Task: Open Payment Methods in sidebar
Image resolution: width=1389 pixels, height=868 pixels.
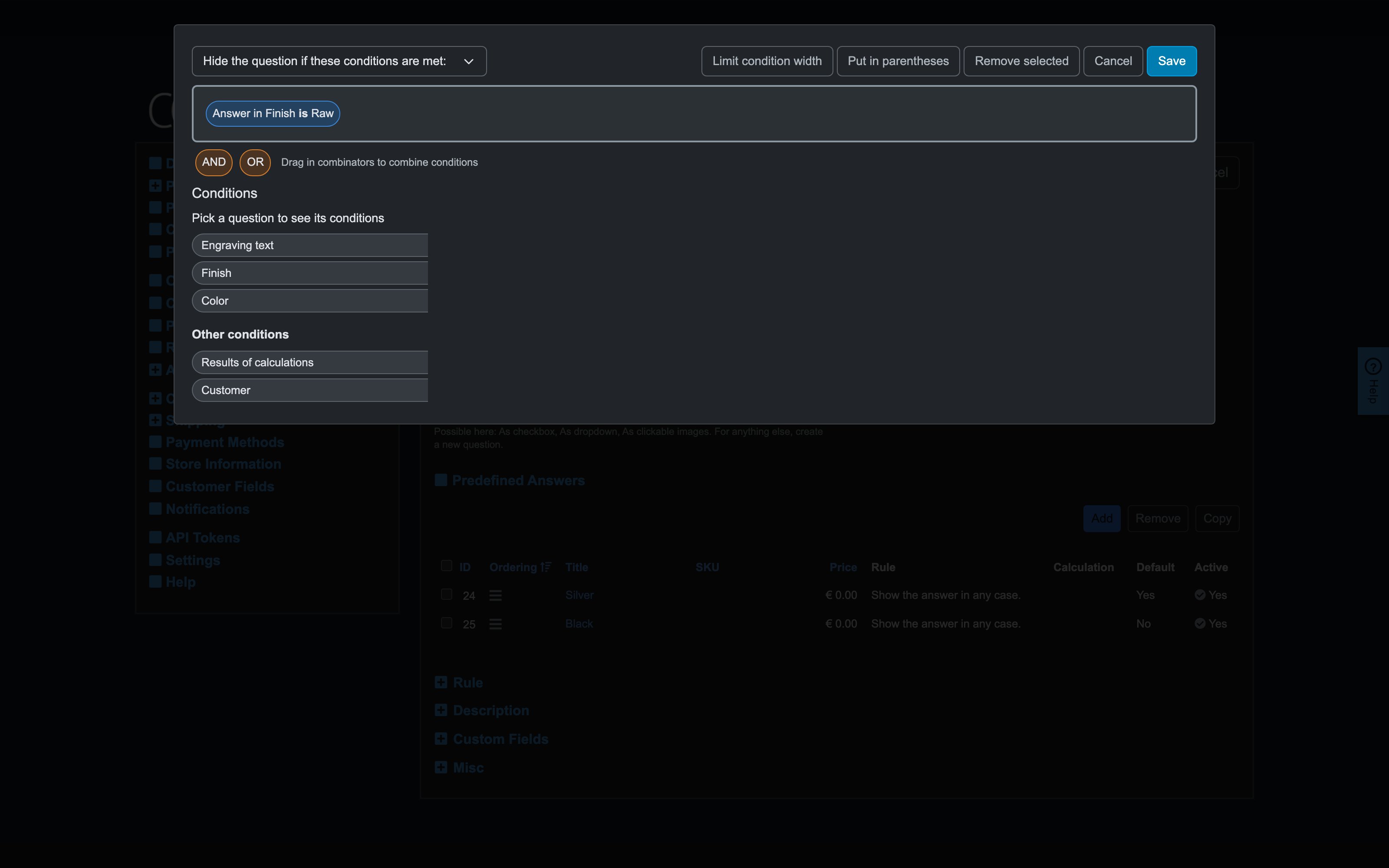Action: point(224,442)
